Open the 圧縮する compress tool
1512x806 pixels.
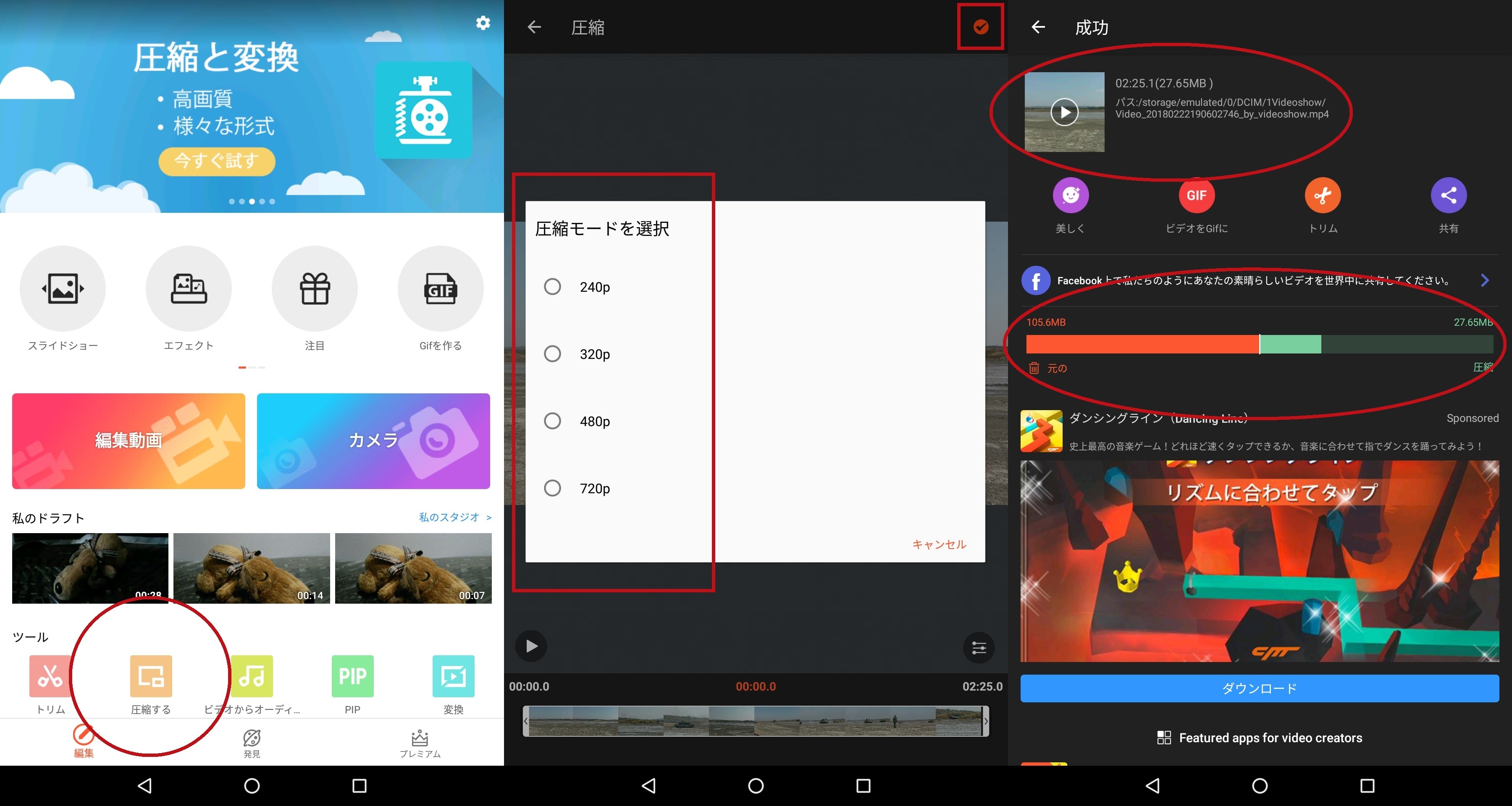coord(151,676)
